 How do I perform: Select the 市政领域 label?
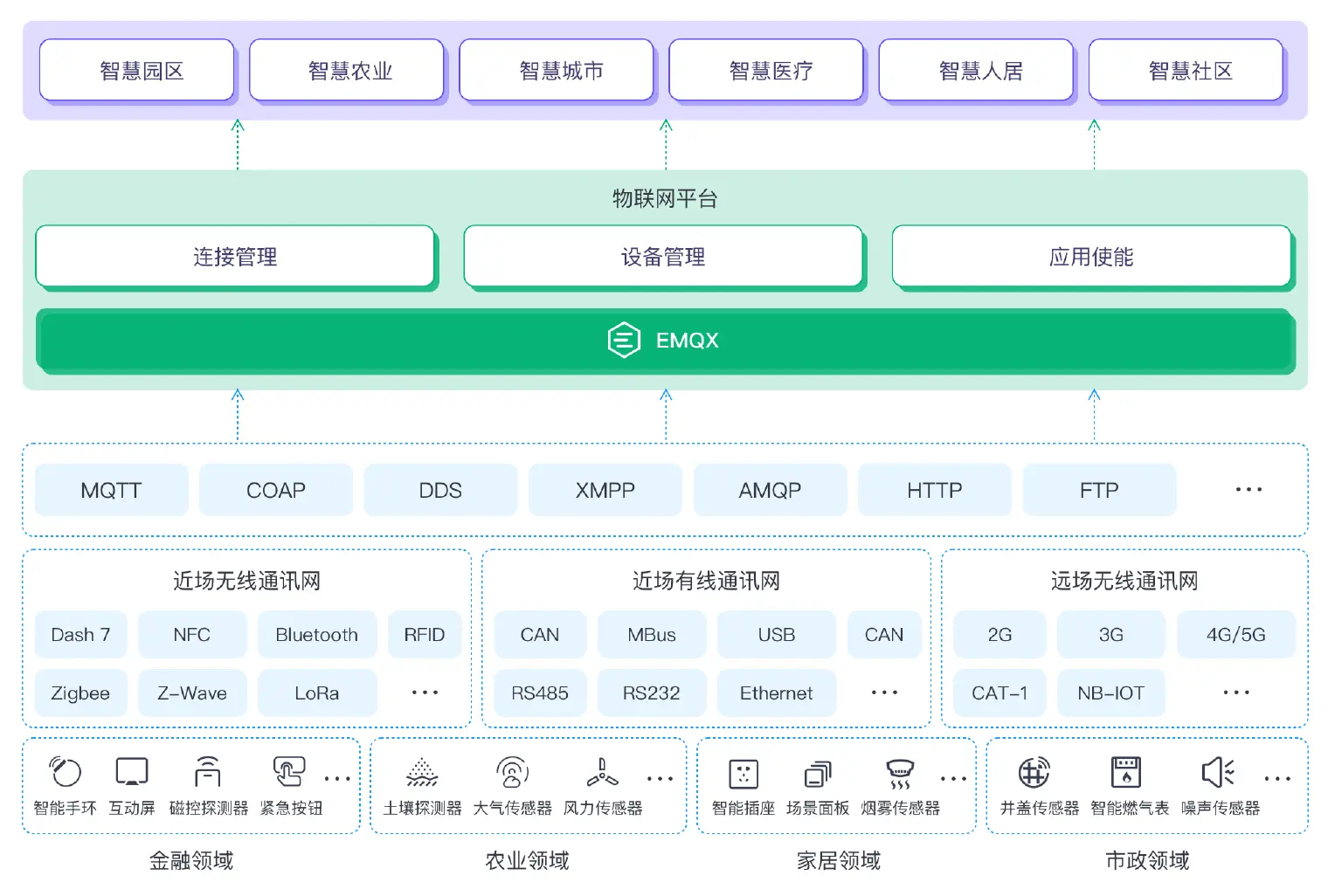click(x=1147, y=861)
